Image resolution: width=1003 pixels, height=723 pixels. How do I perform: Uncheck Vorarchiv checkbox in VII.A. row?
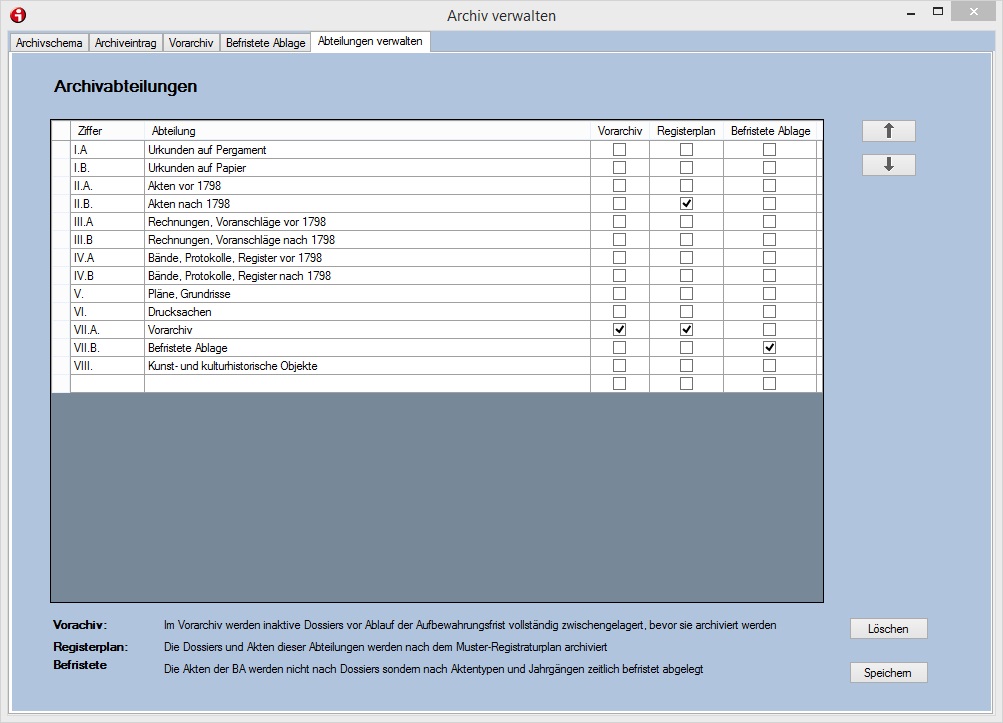(619, 330)
